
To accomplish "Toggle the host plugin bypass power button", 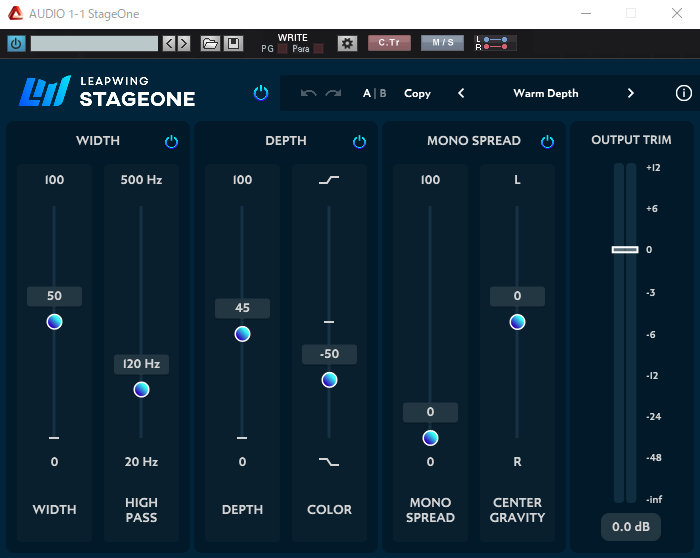I will coord(16,43).
